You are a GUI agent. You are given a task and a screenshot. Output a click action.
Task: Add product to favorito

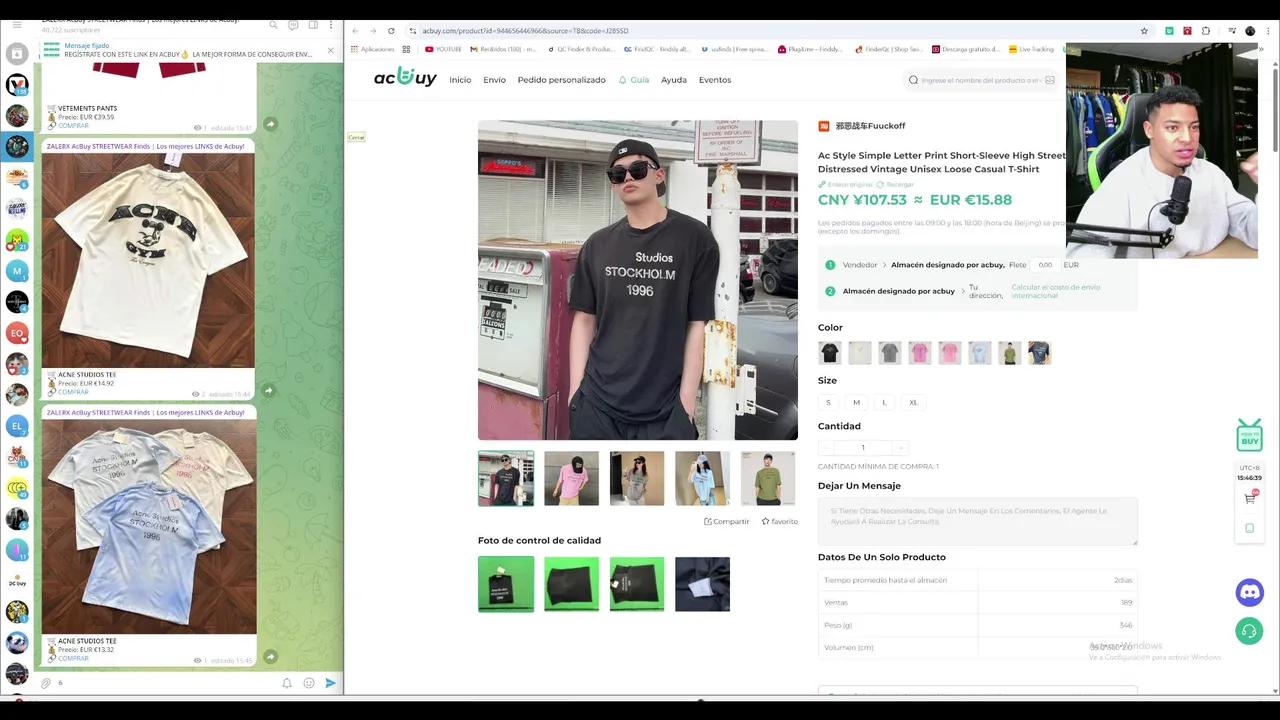click(780, 521)
